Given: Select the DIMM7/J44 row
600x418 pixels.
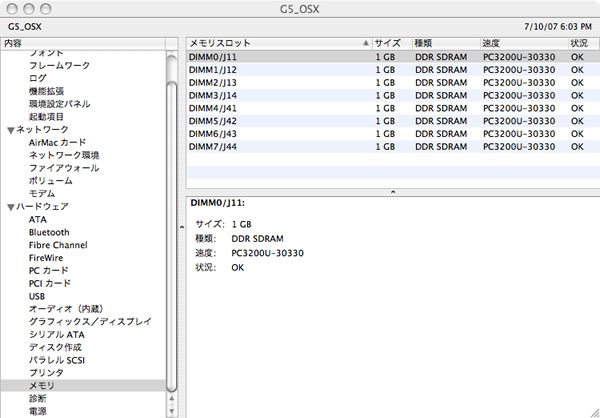Looking at the screenshot, I should [393, 147].
